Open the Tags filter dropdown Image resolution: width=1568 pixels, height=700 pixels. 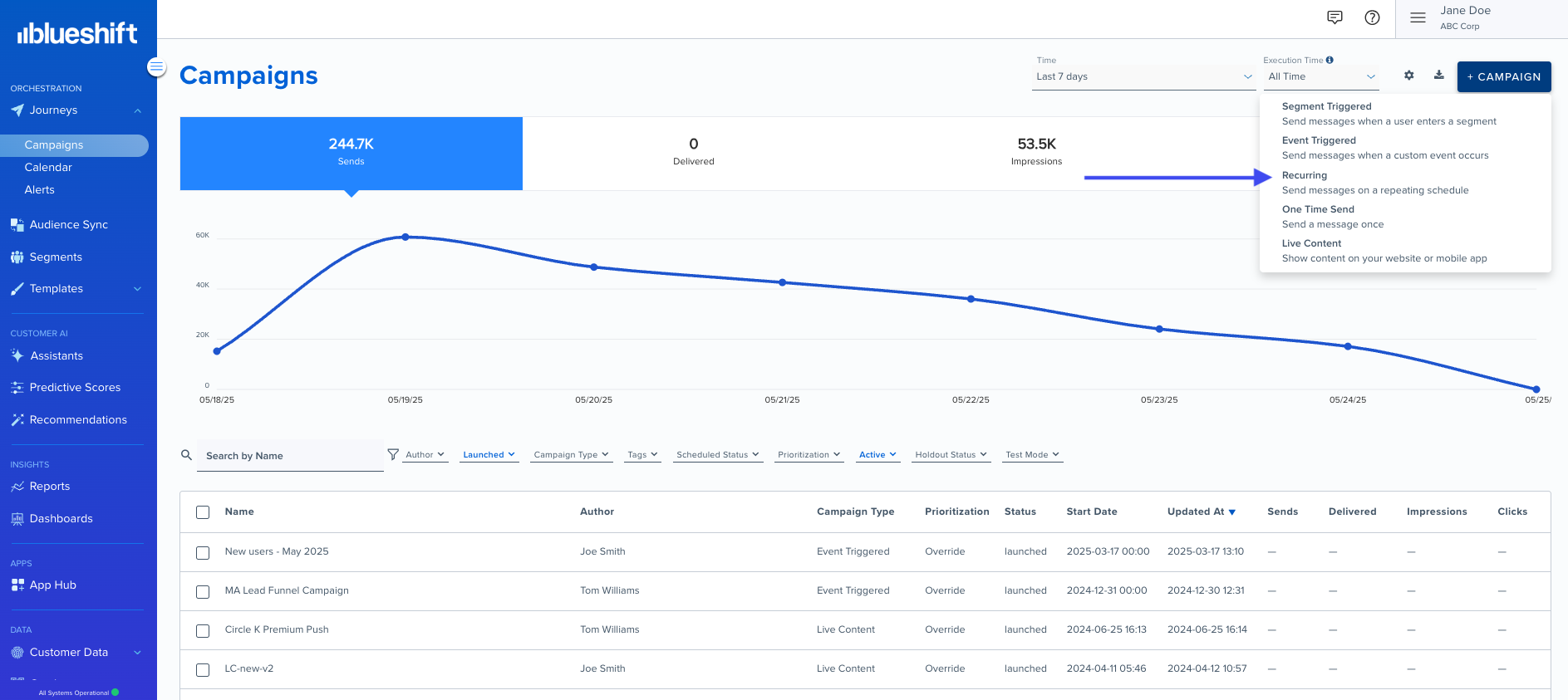[x=642, y=455]
